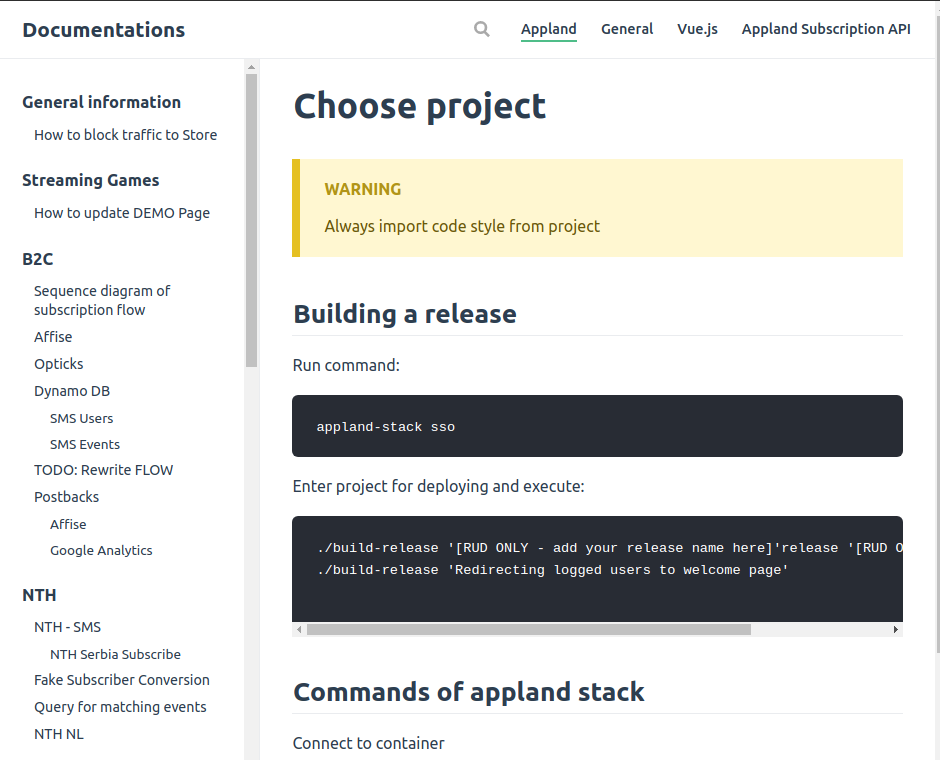The height and width of the screenshot is (760, 940).
Task: Click code block scroll-right arrow
Action: (896, 629)
